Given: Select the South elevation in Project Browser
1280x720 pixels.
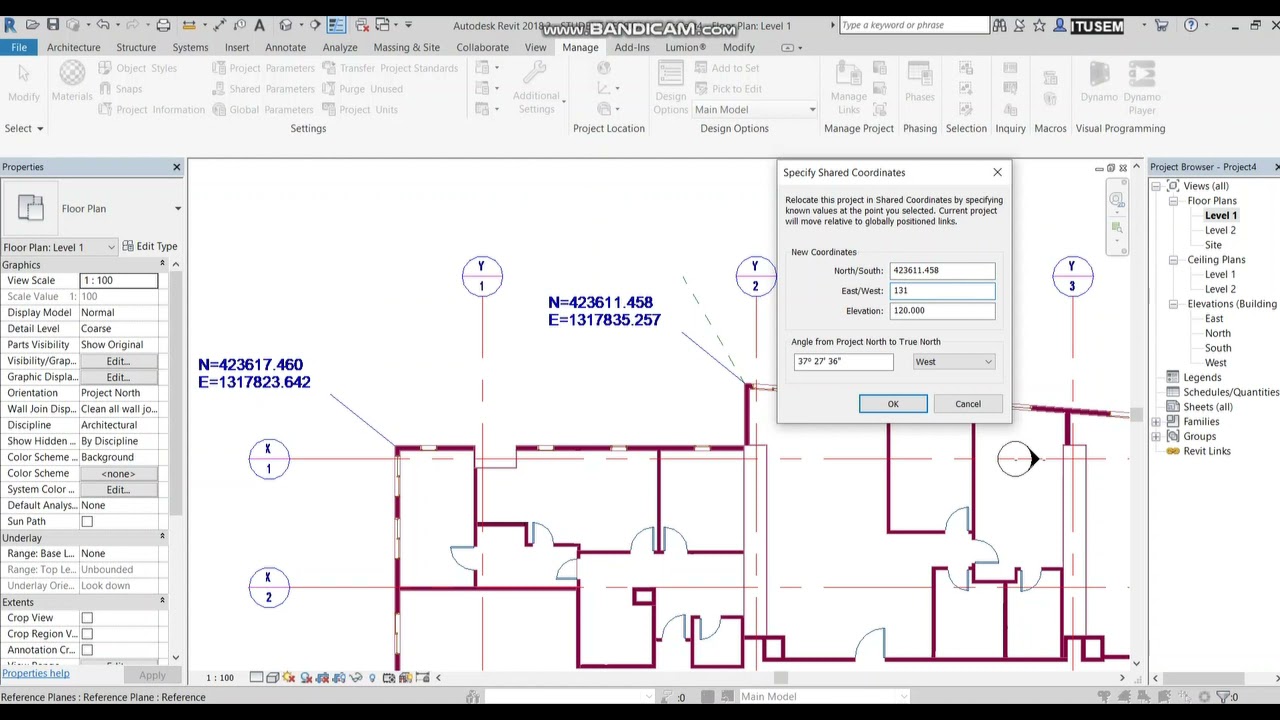Looking at the screenshot, I should [x=1218, y=348].
